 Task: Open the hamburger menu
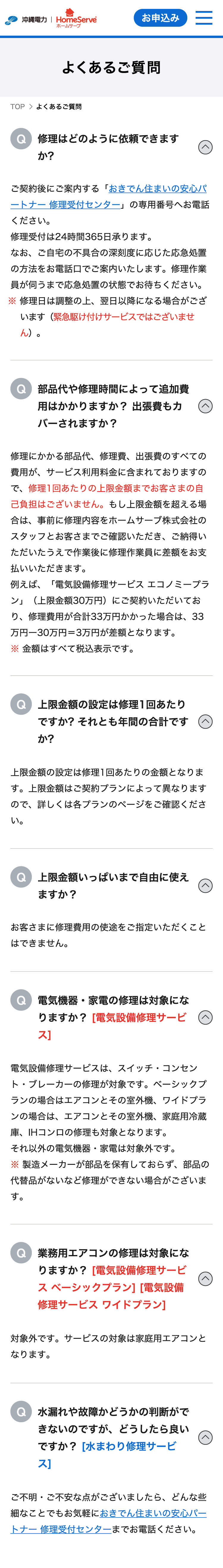203,18
